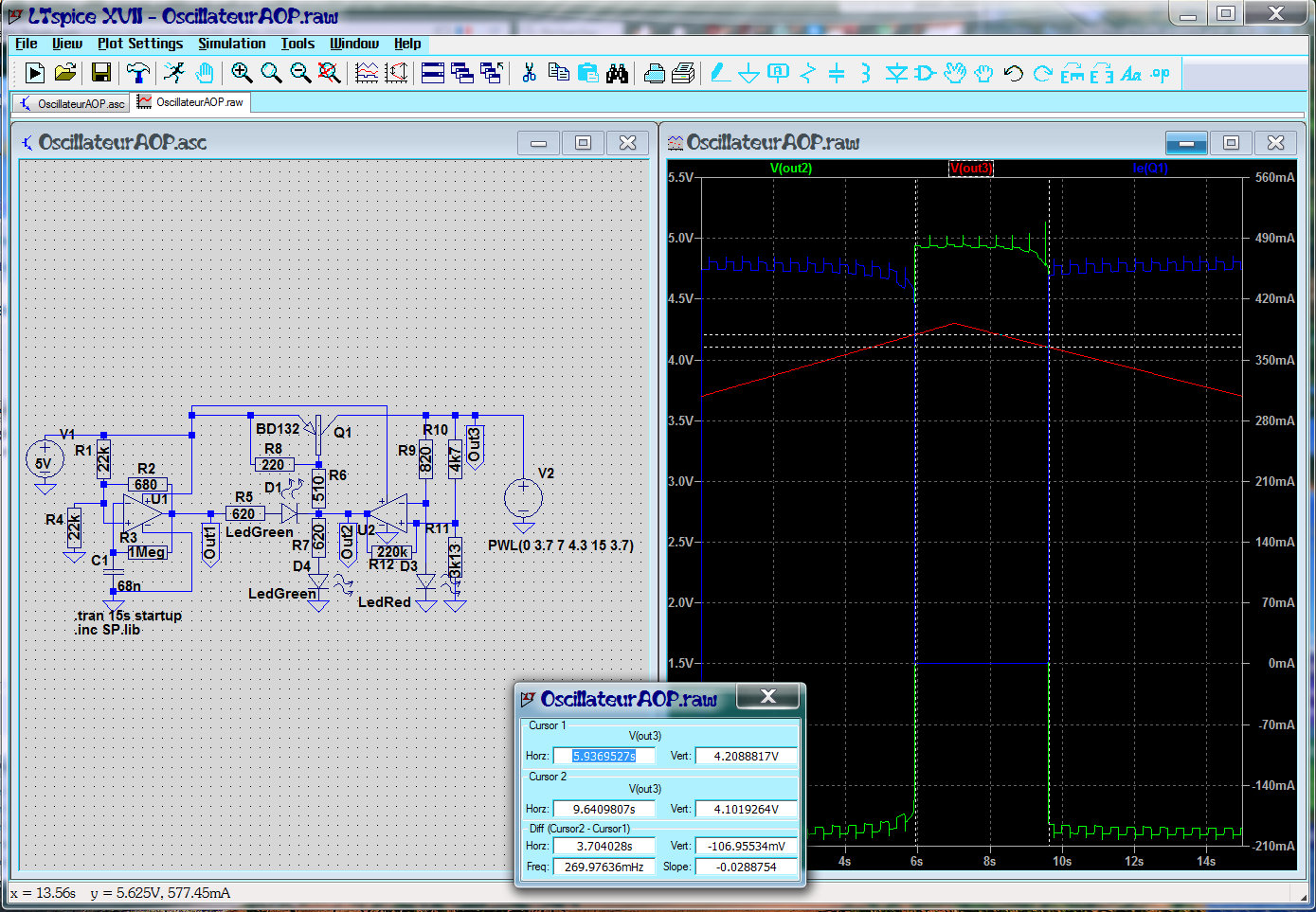
Task: Click the Zoom Full Extents icon
Action: [x=329, y=73]
